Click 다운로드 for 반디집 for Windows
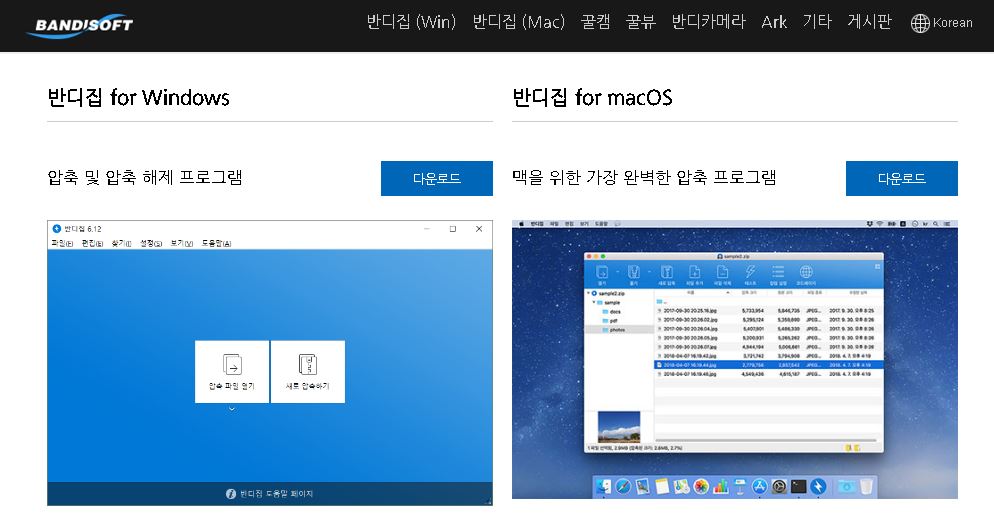 [437, 178]
